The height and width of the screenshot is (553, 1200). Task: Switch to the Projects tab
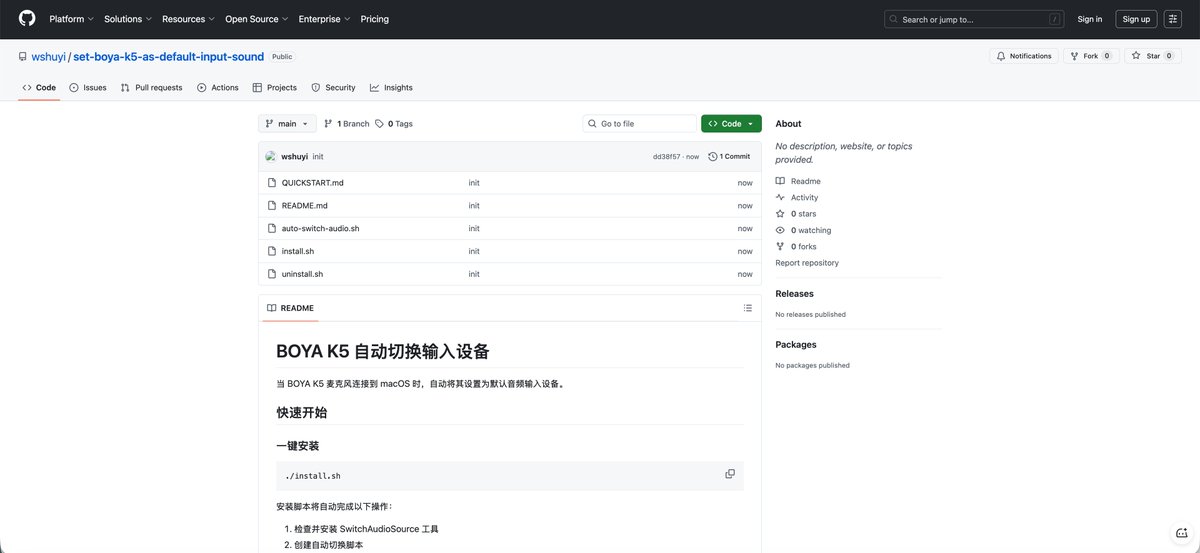[x=275, y=87]
